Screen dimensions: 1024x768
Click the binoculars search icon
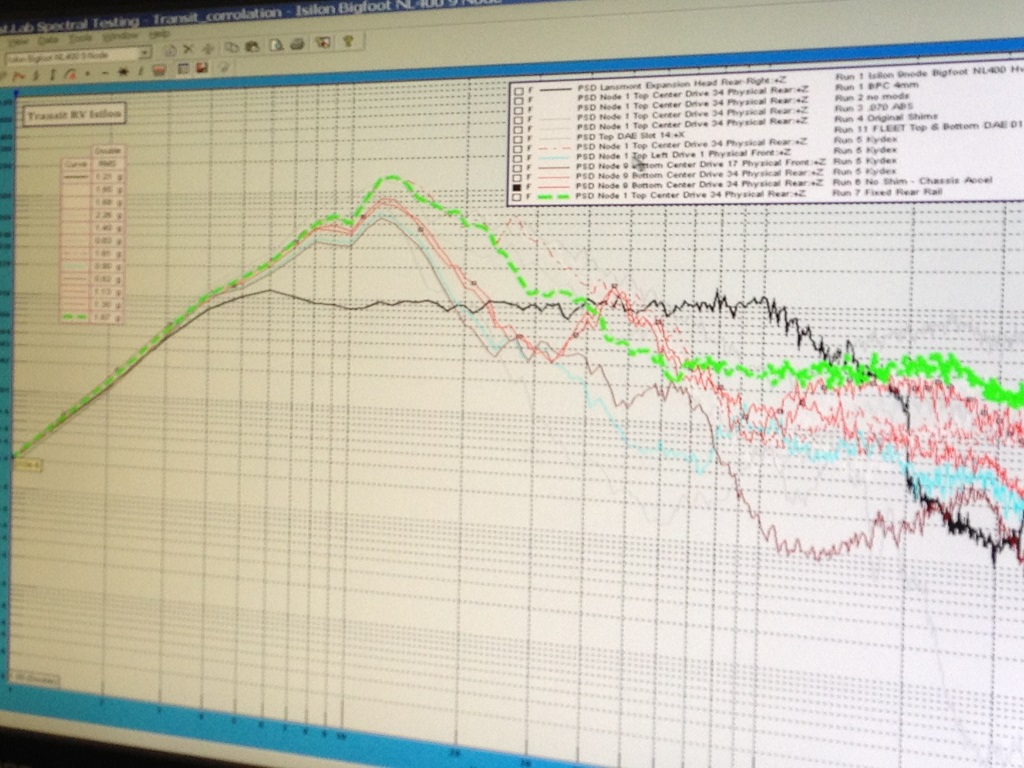pos(252,46)
